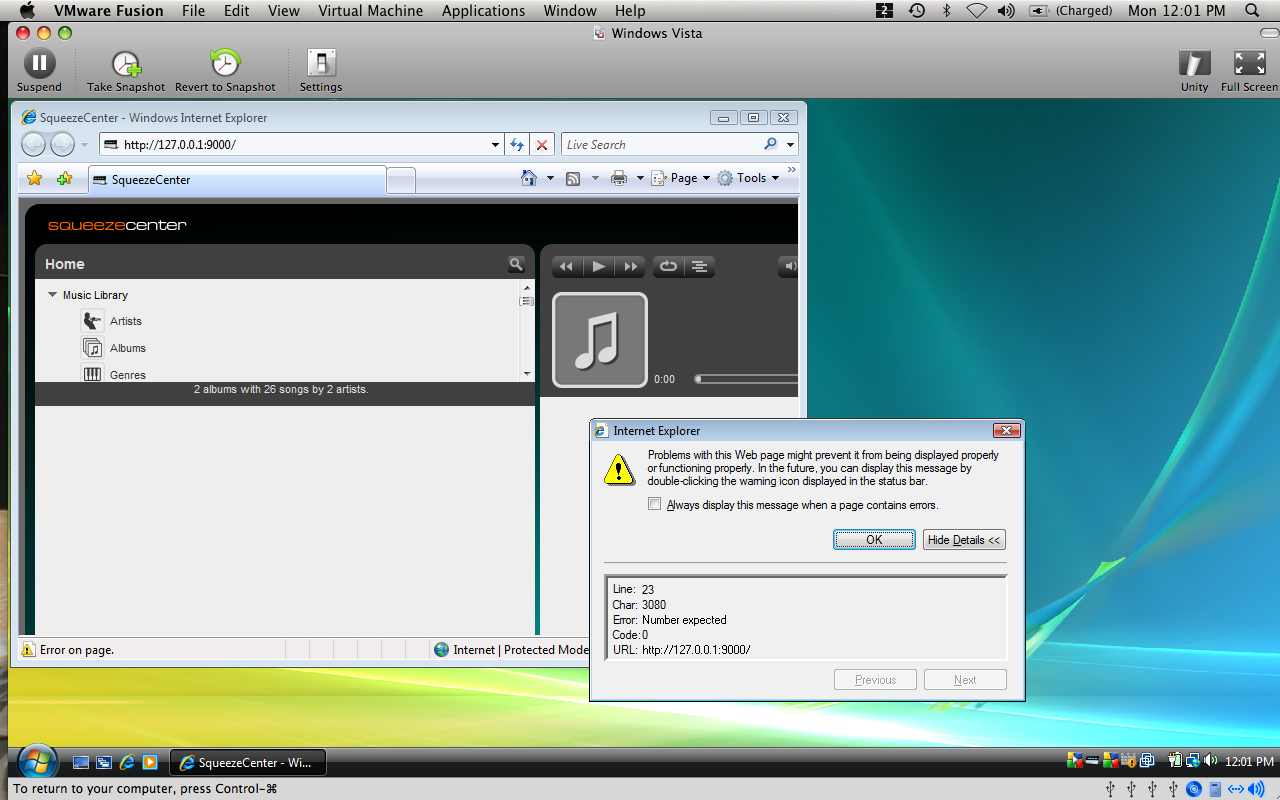1280x800 pixels.
Task: Click the IE refresh button
Action: coord(517,145)
